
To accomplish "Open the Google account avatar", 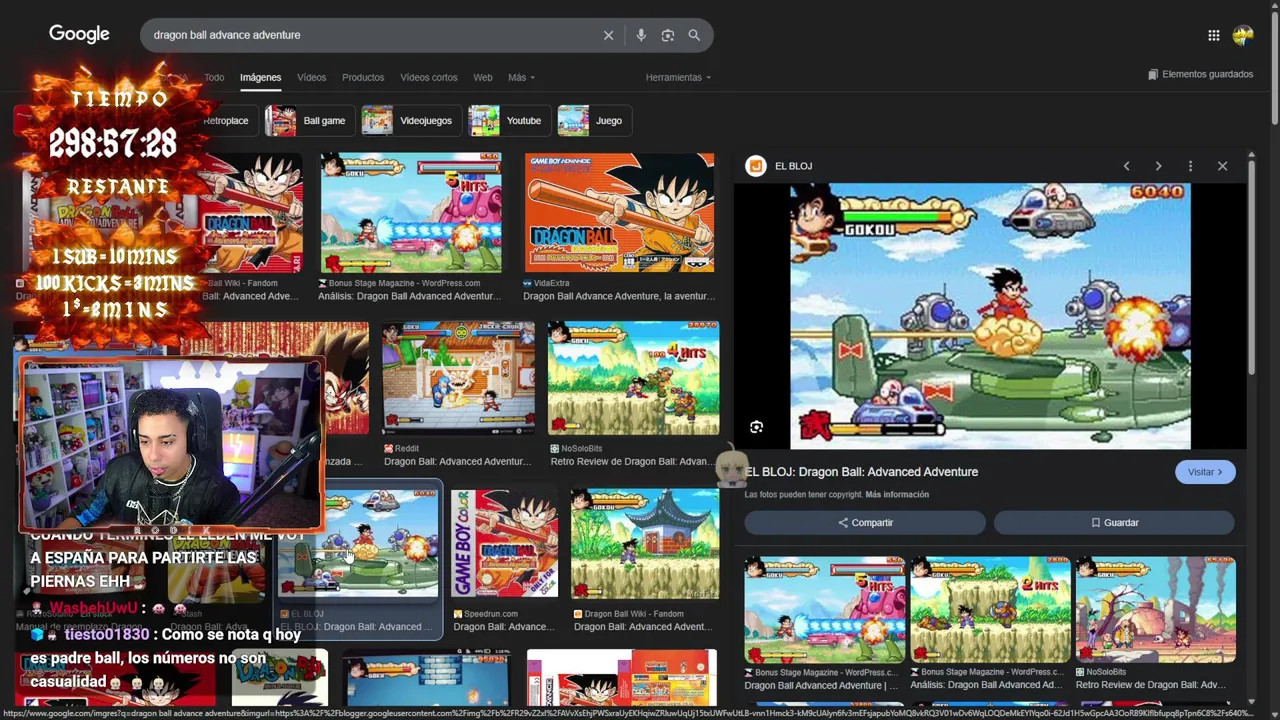I will [x=1243, y=35].
